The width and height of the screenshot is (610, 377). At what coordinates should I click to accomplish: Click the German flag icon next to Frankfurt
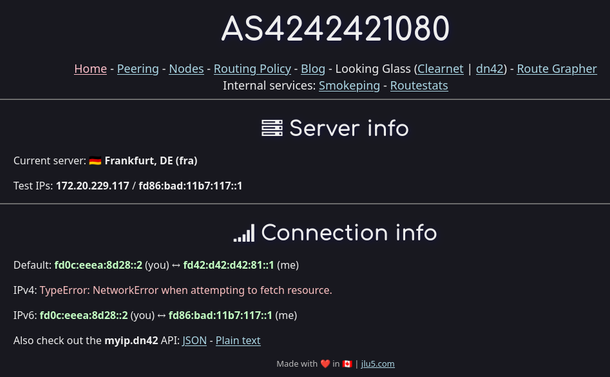coord(95,161)
